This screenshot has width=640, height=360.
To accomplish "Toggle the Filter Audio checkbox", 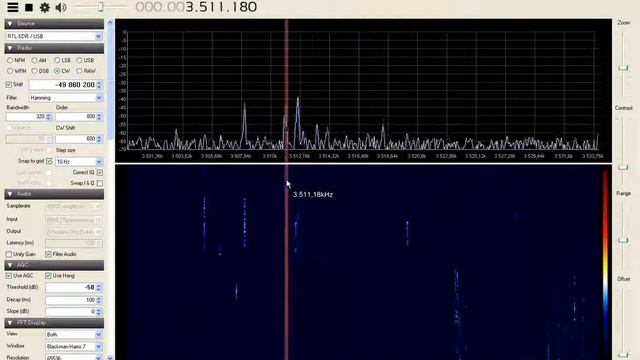I will (x=48, y=254).
